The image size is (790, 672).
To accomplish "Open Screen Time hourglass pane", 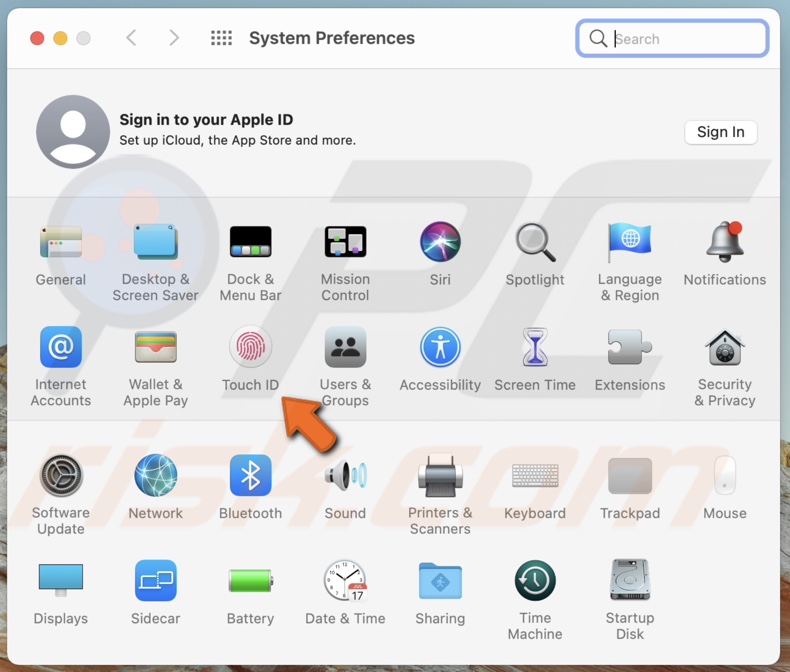I will point(535,347).
